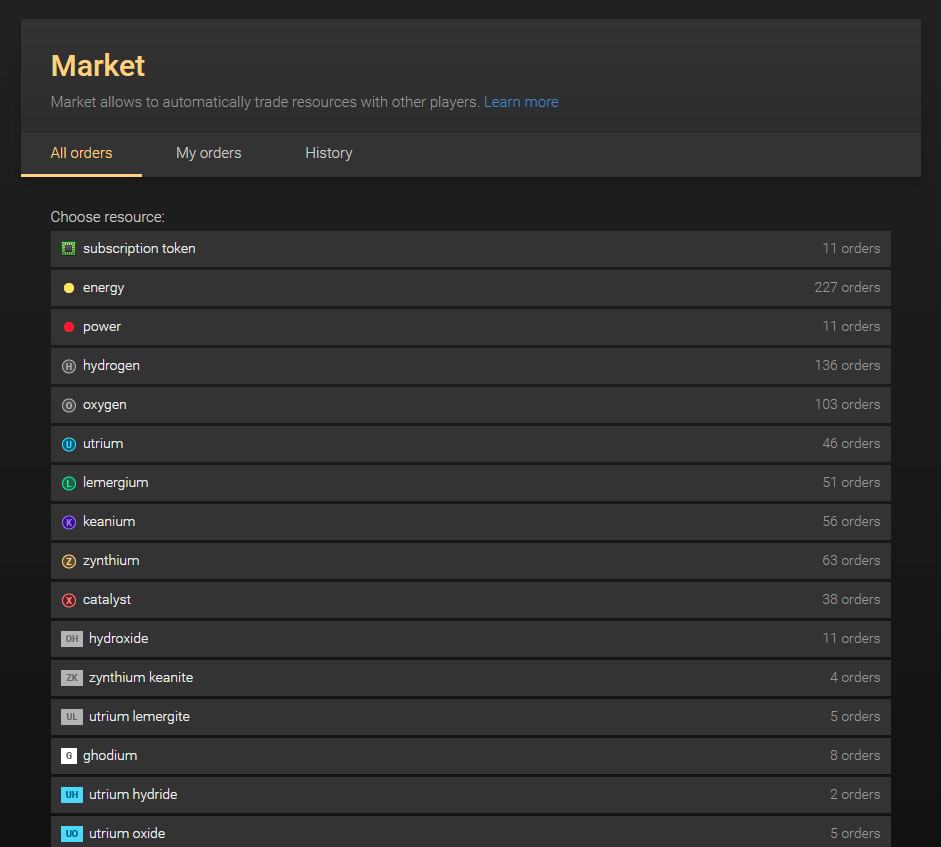
Task: Switch to the My orders tab
Action: click(208, 153)
